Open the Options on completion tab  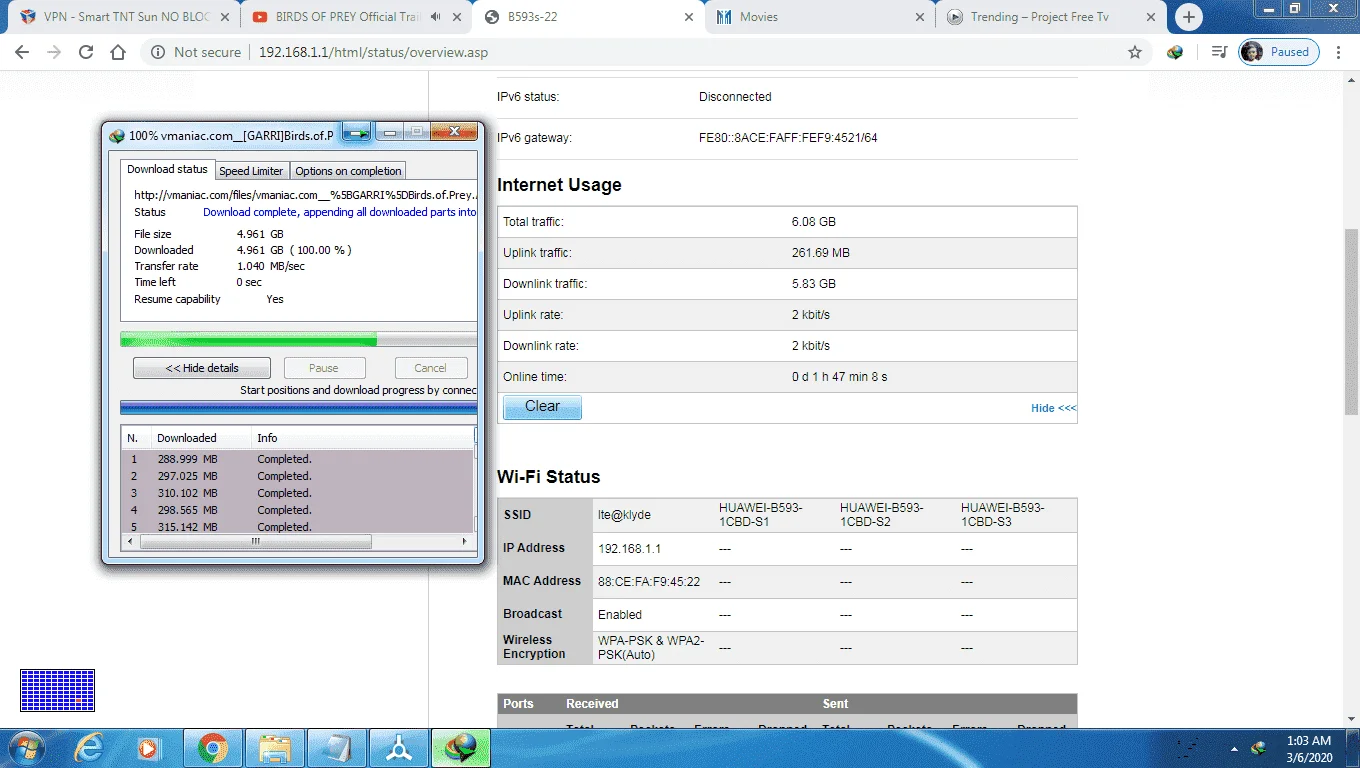click(x=348, y=171)
